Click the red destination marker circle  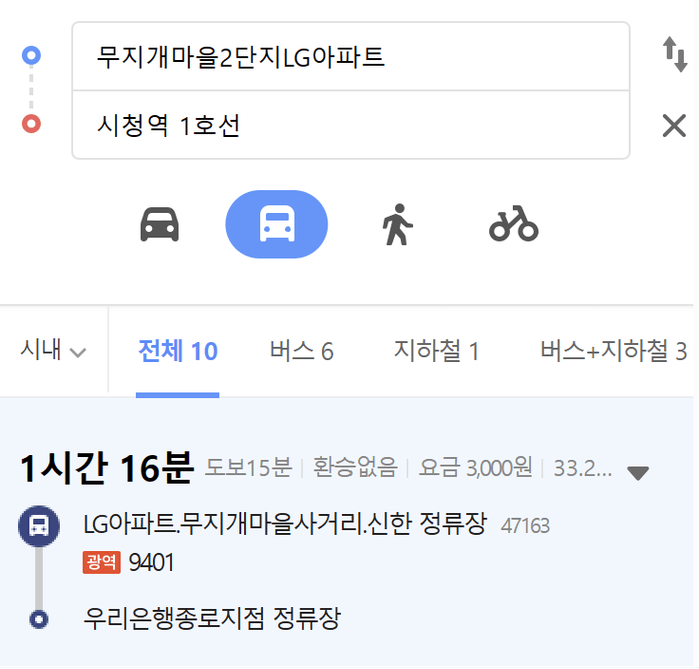[x=31, y=124]
